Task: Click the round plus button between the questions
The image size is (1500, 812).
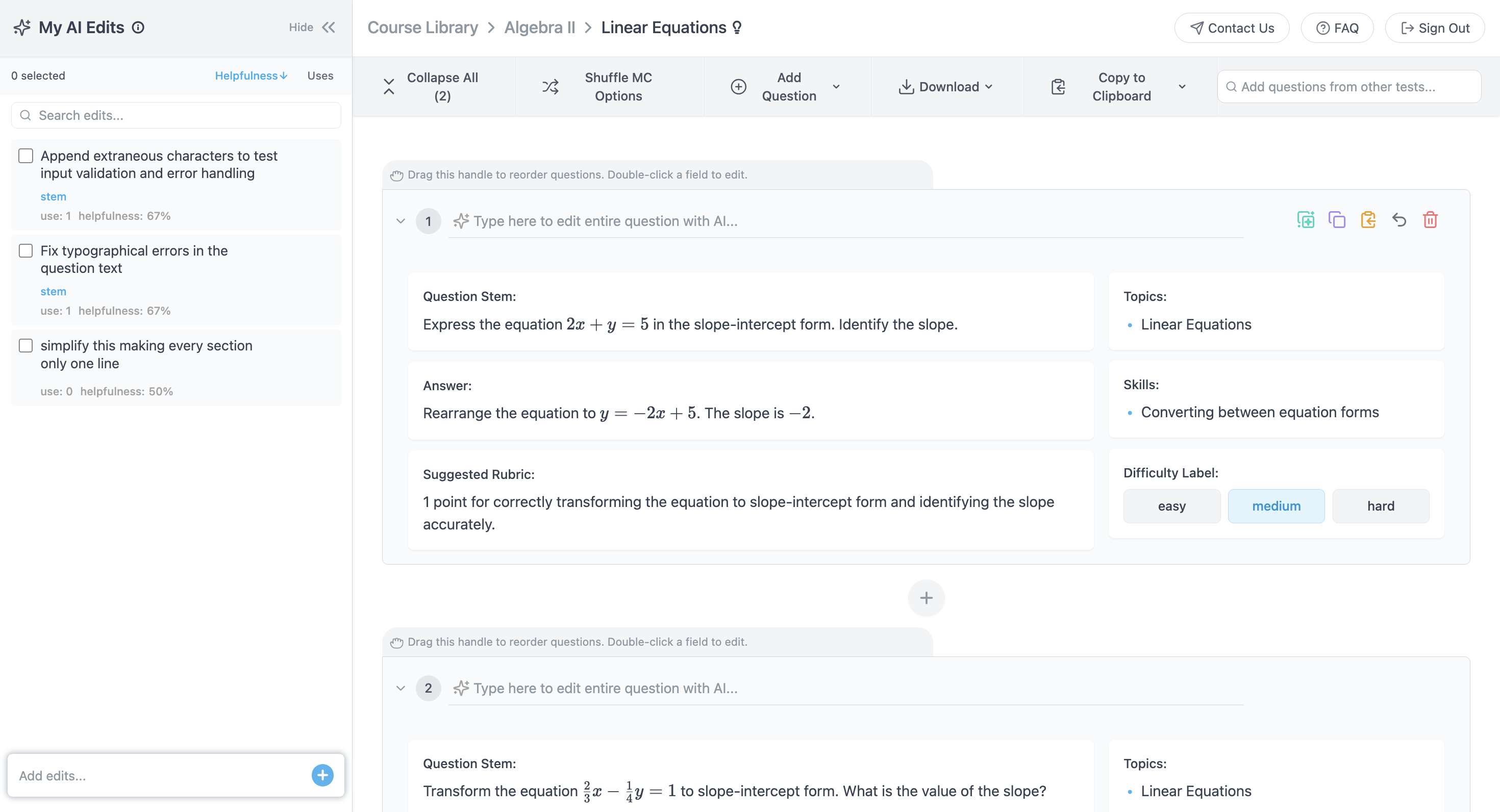Action: click(x=926, y=598)
